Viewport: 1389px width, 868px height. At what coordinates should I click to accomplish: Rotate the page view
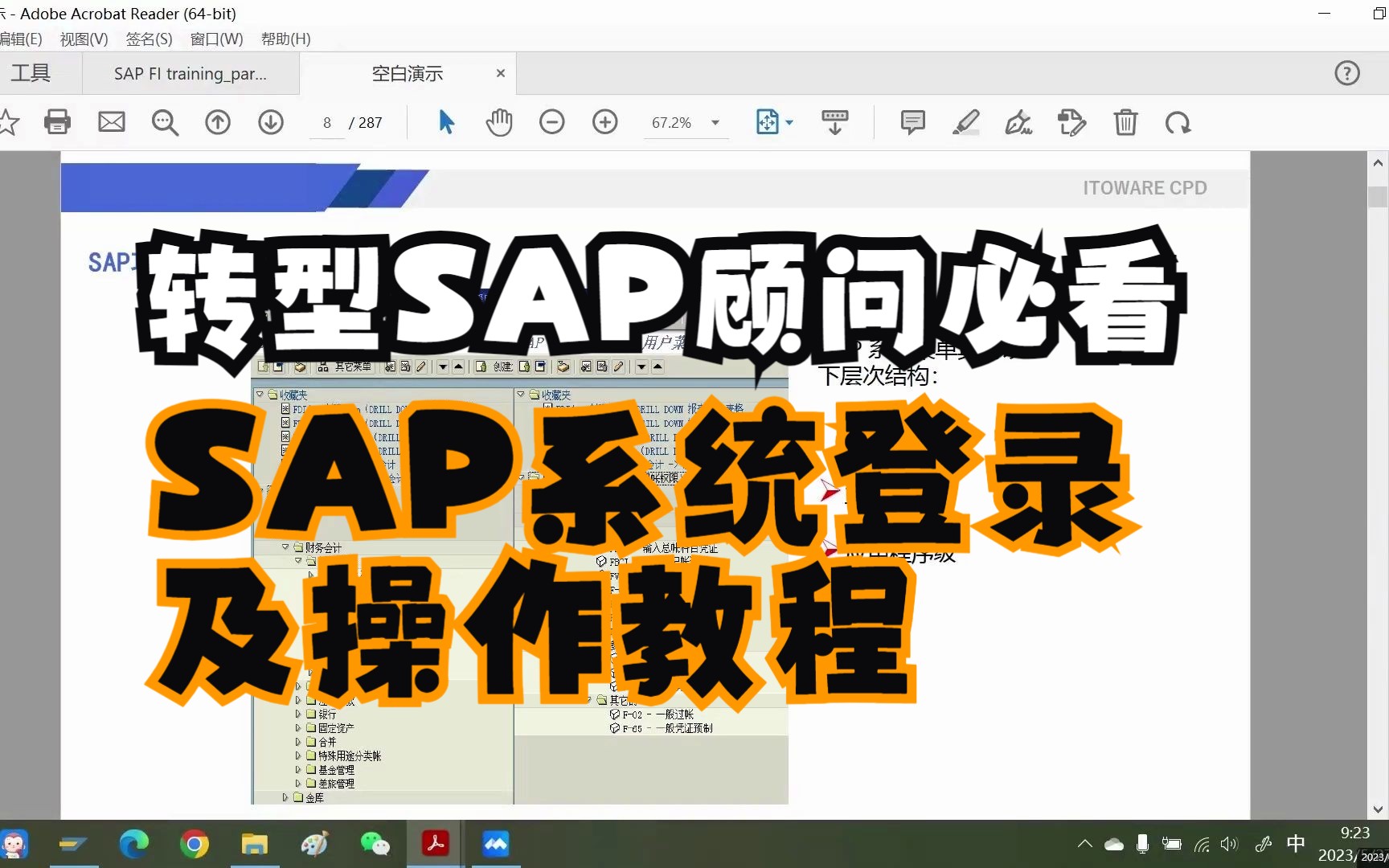[1177, 122]
